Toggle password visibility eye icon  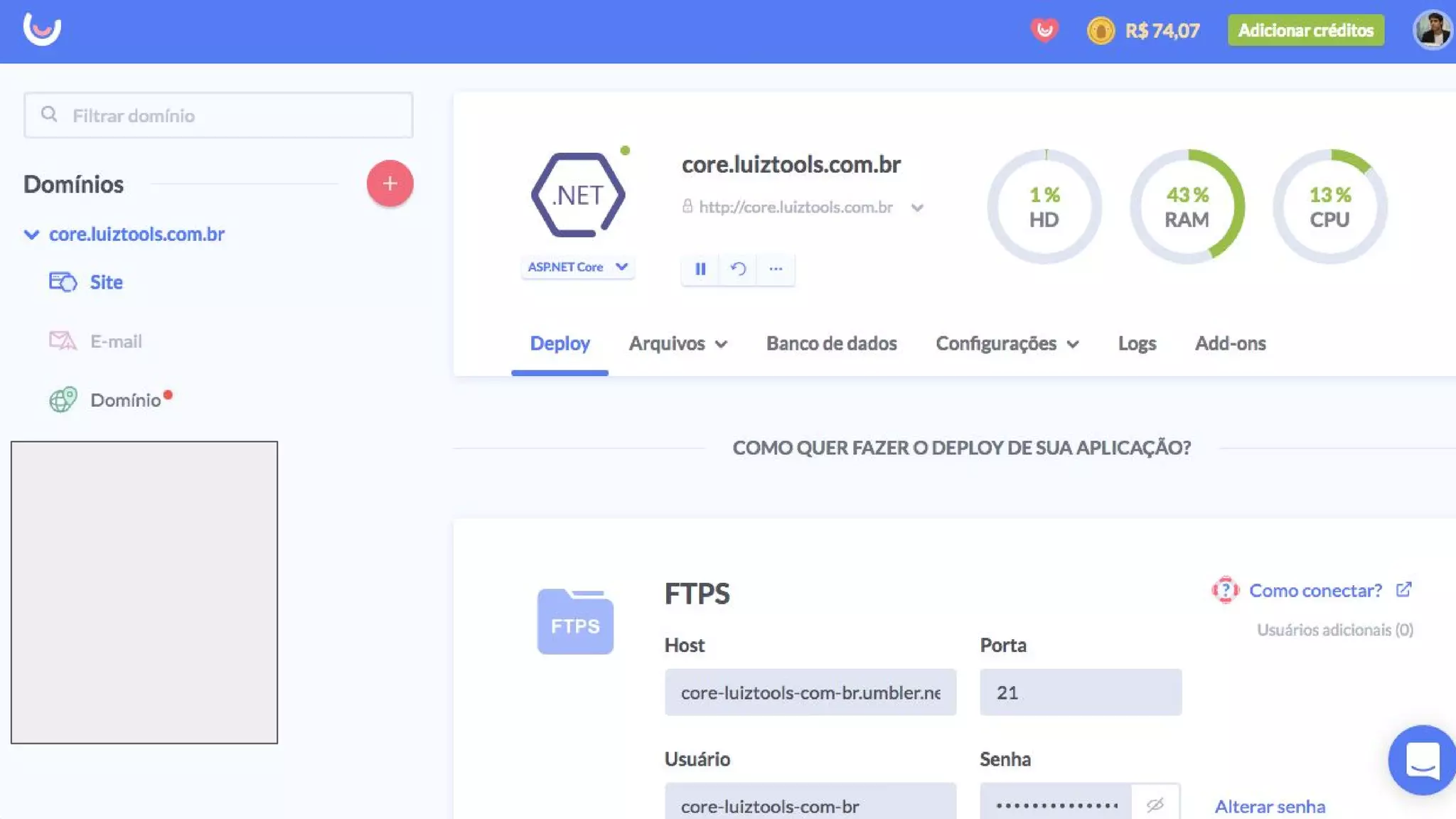pos(1155,805)
